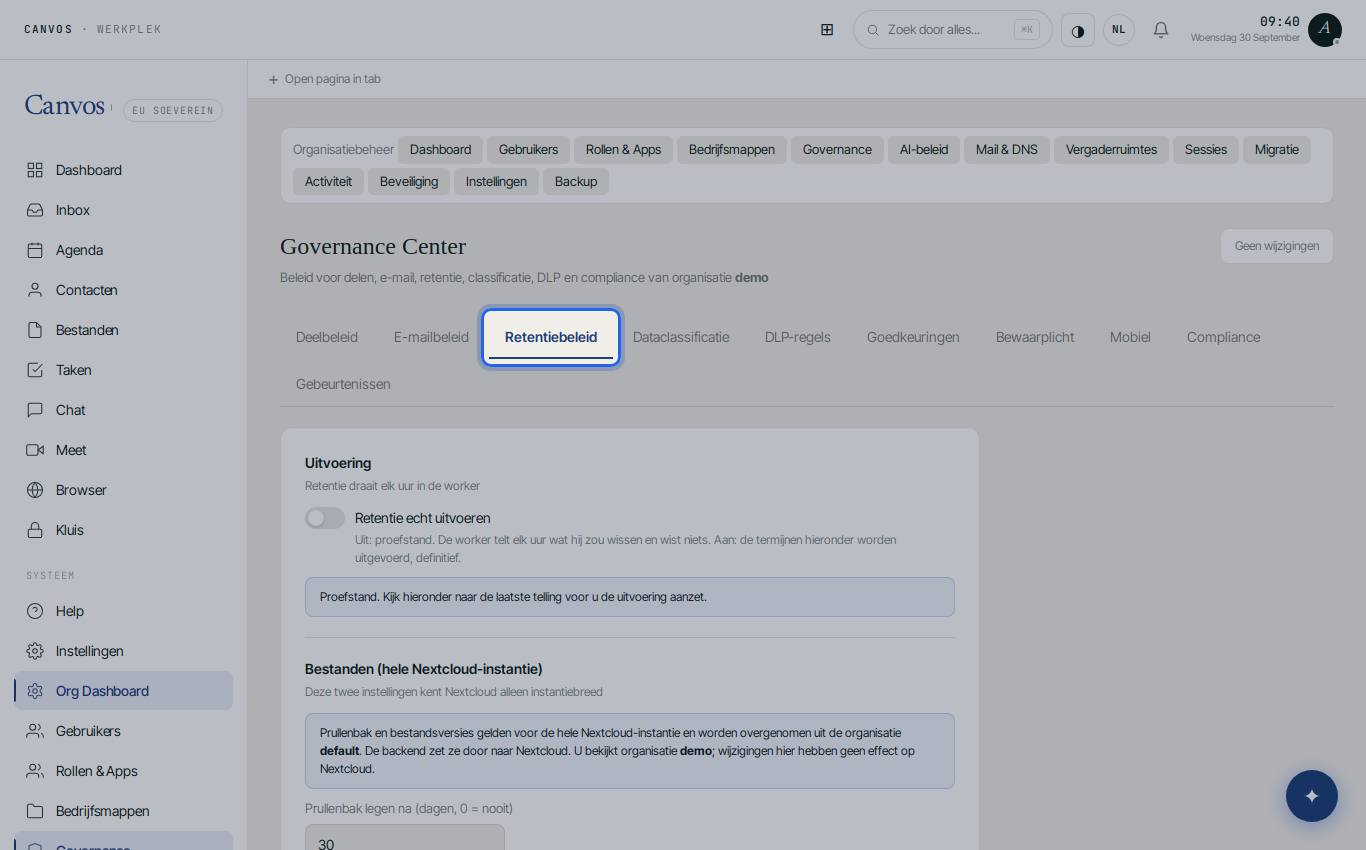
Task: Click the Dashboard grid icon in sidebar
Action: pos(35,170)
